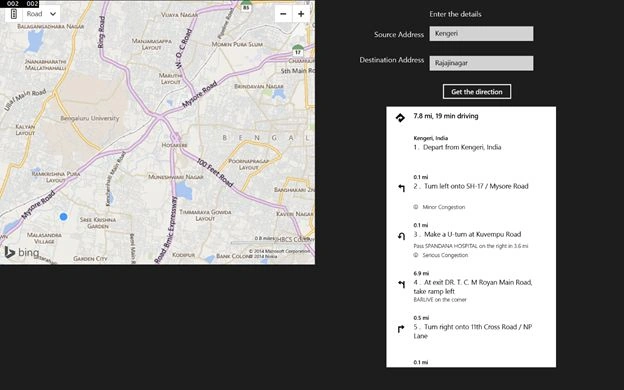Select step 5 Turn right onto 11th Cross Road

click(473, 331)
